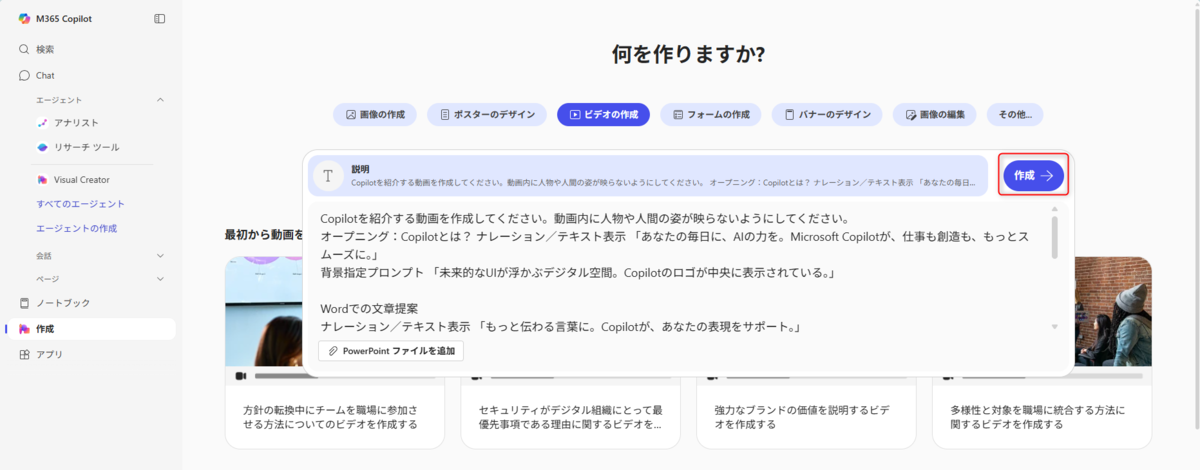
Task: Click the ノートブック icon
Action: point(24,303)
